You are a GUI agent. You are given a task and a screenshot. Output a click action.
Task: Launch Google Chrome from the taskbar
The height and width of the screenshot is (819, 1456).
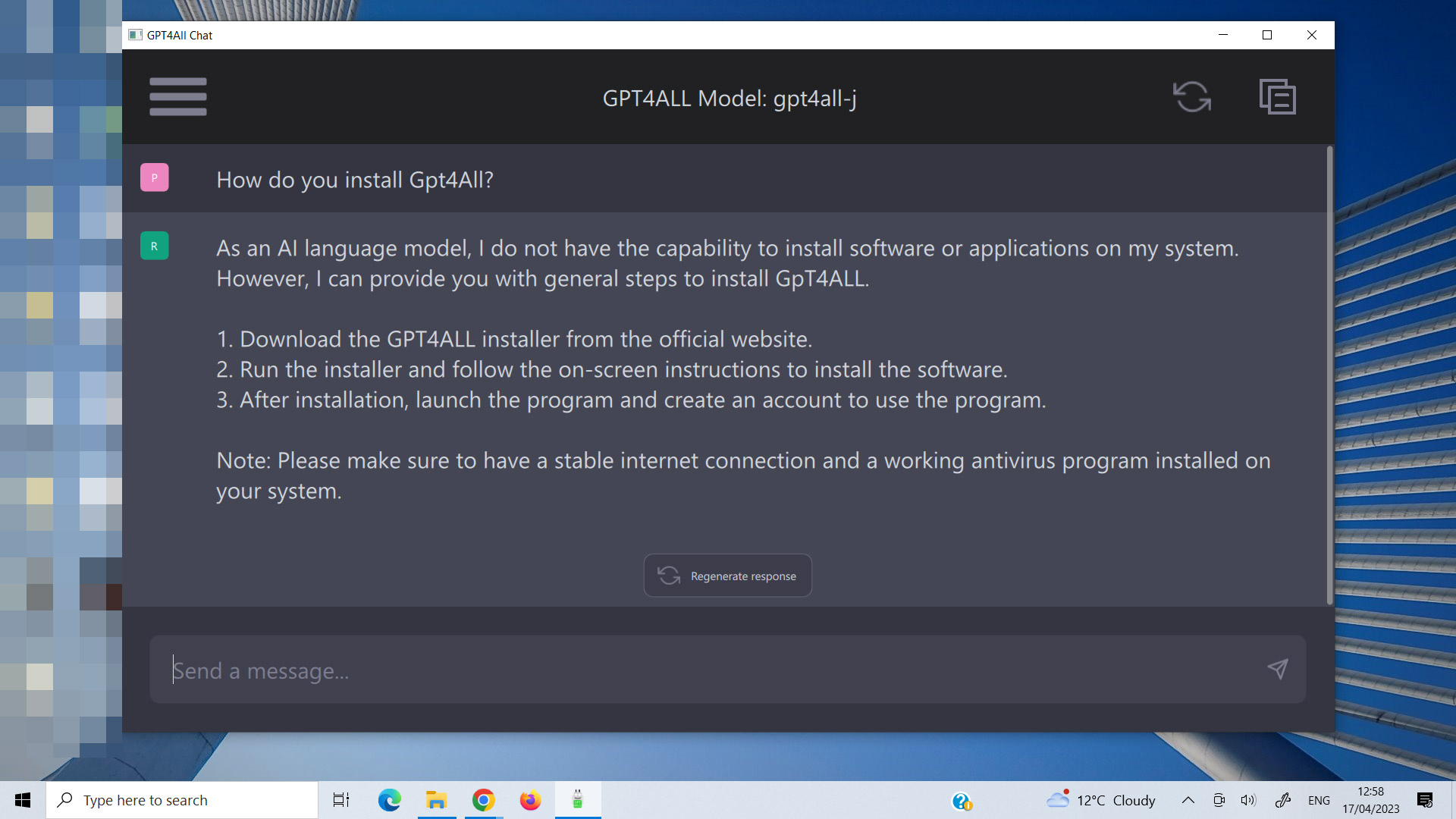click(484, 800)
